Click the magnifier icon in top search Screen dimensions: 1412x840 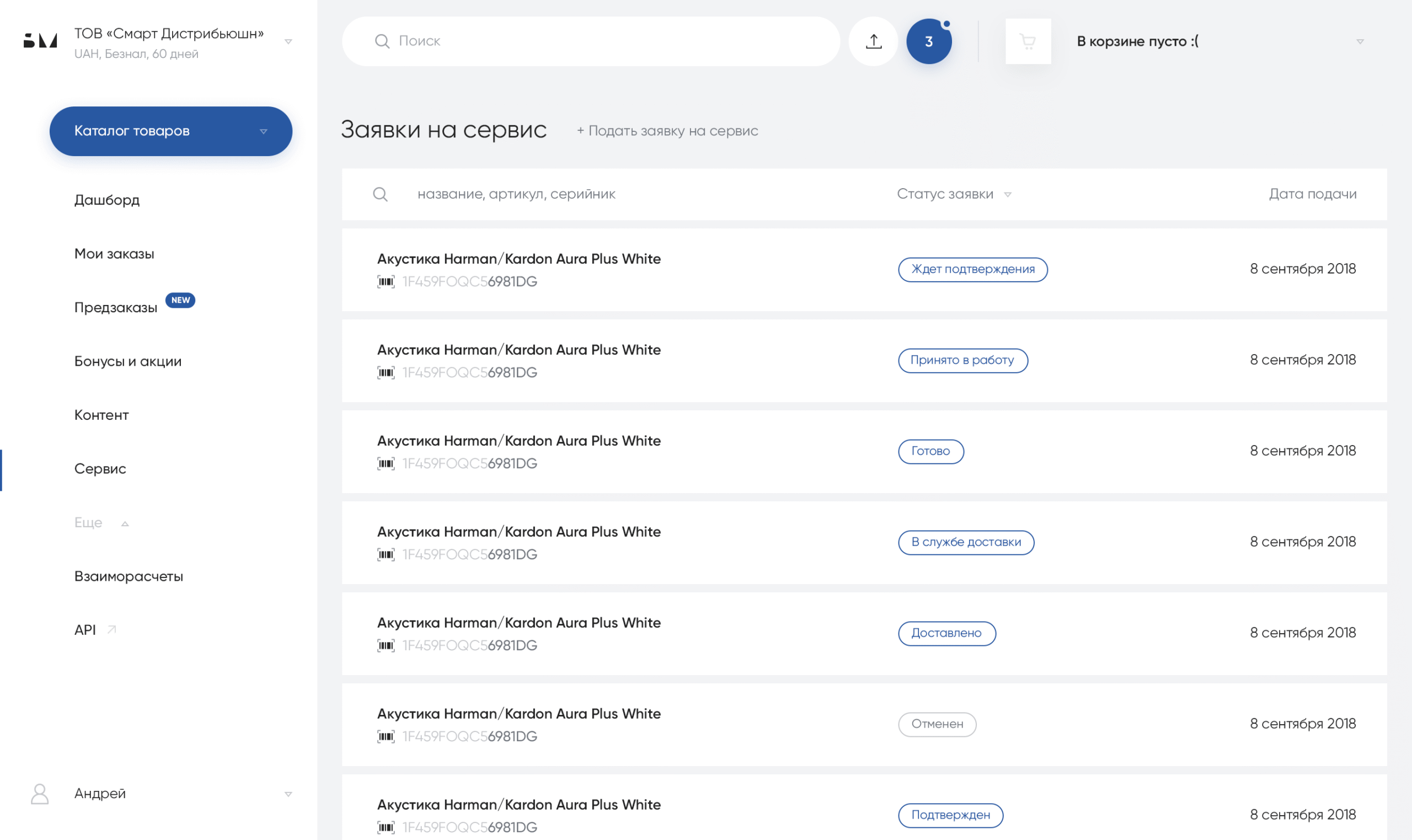click(x=383, y=41)
